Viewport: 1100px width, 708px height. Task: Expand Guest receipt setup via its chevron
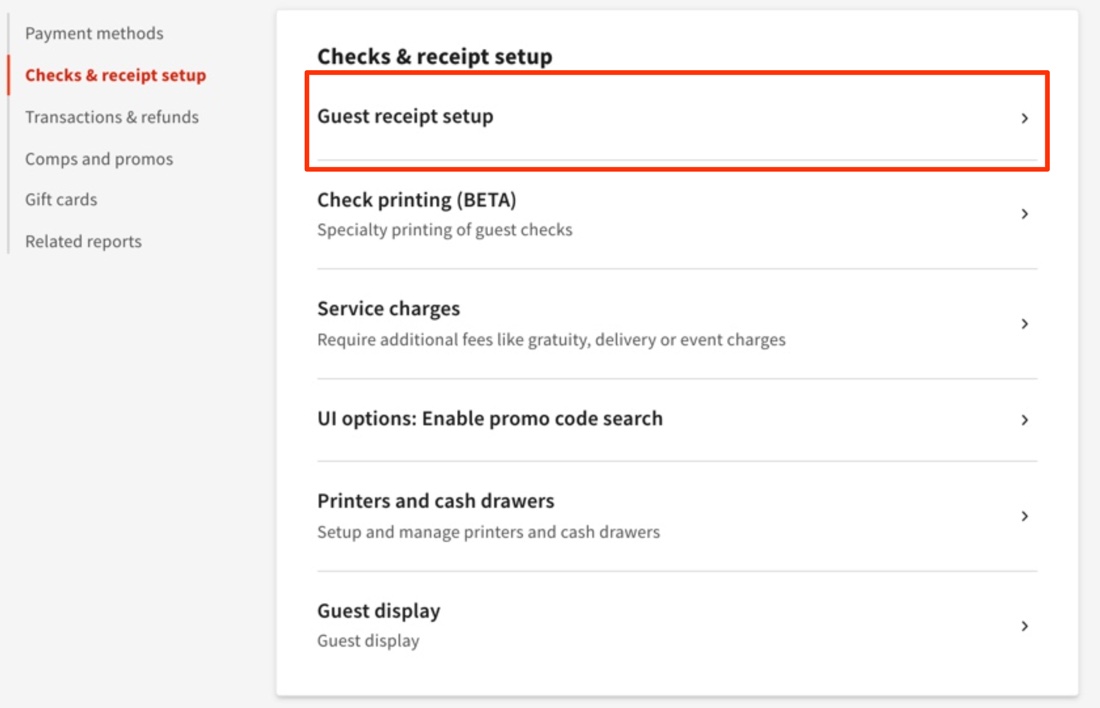click(x=1025, y=118)
